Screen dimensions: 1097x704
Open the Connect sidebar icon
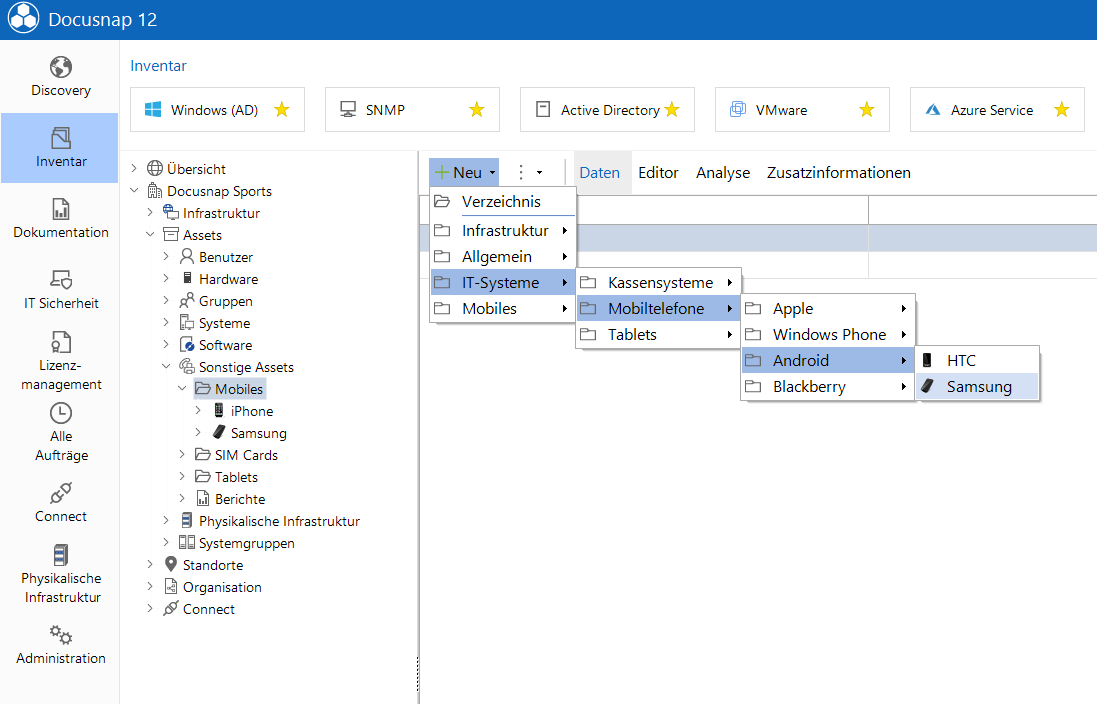(61, 493)
